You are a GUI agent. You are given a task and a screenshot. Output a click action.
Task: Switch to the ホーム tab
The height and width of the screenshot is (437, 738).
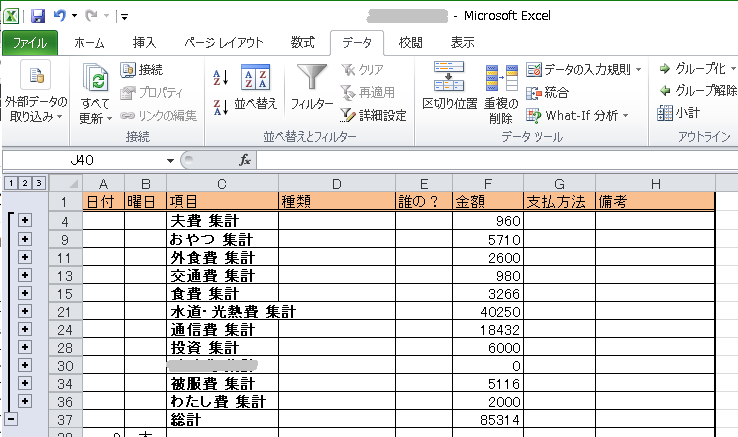point(89,43)
